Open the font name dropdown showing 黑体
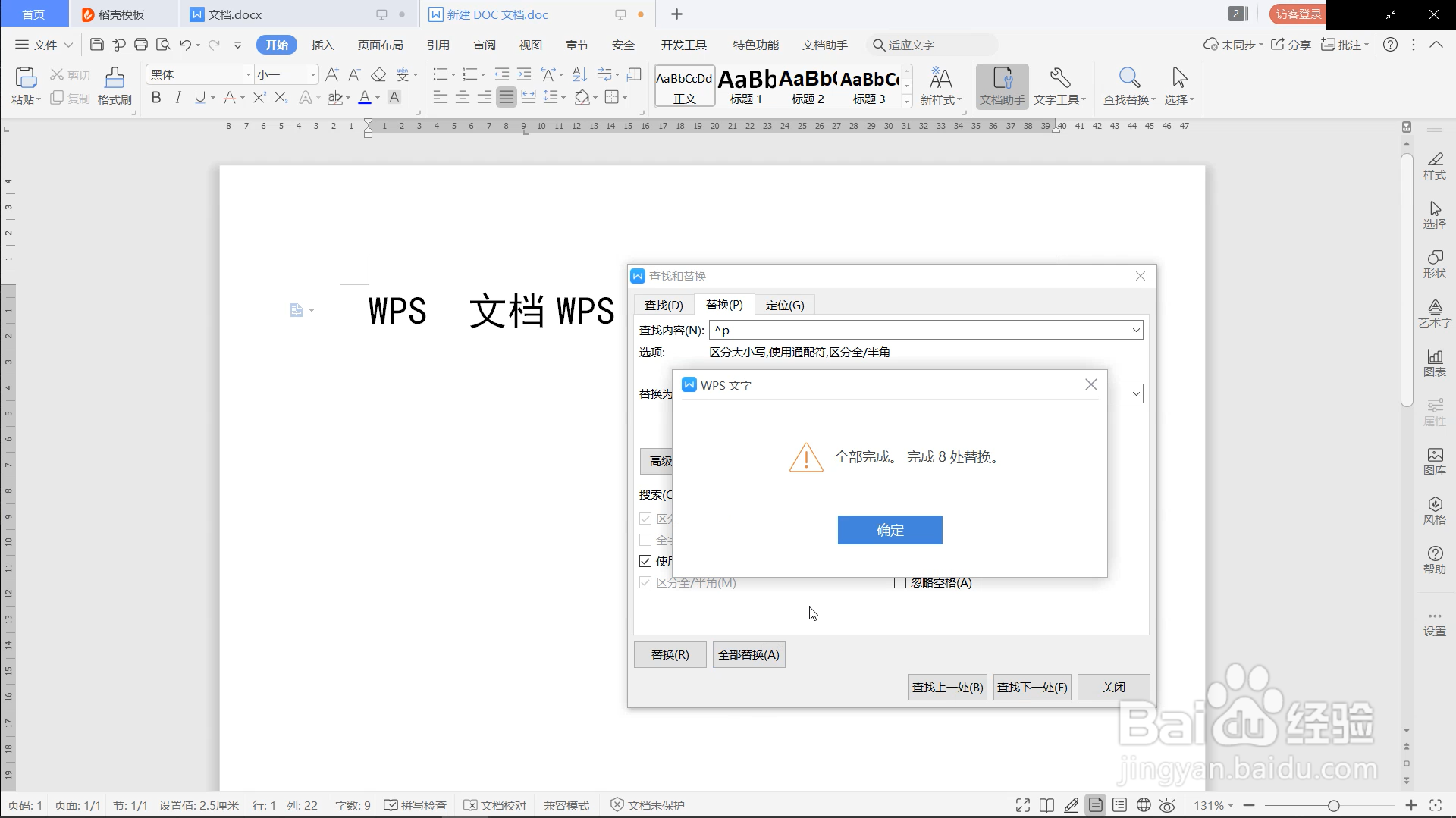1456x818 pixels. 247,74
